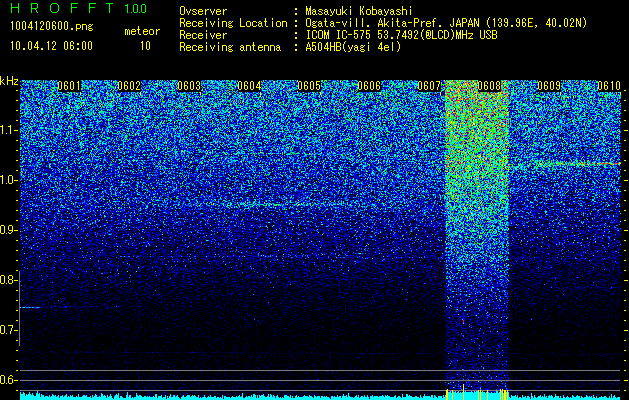Click the HROFFT 1.0.0 title text
This screenshot has width=629, height=400.
(x=79, y=8)
